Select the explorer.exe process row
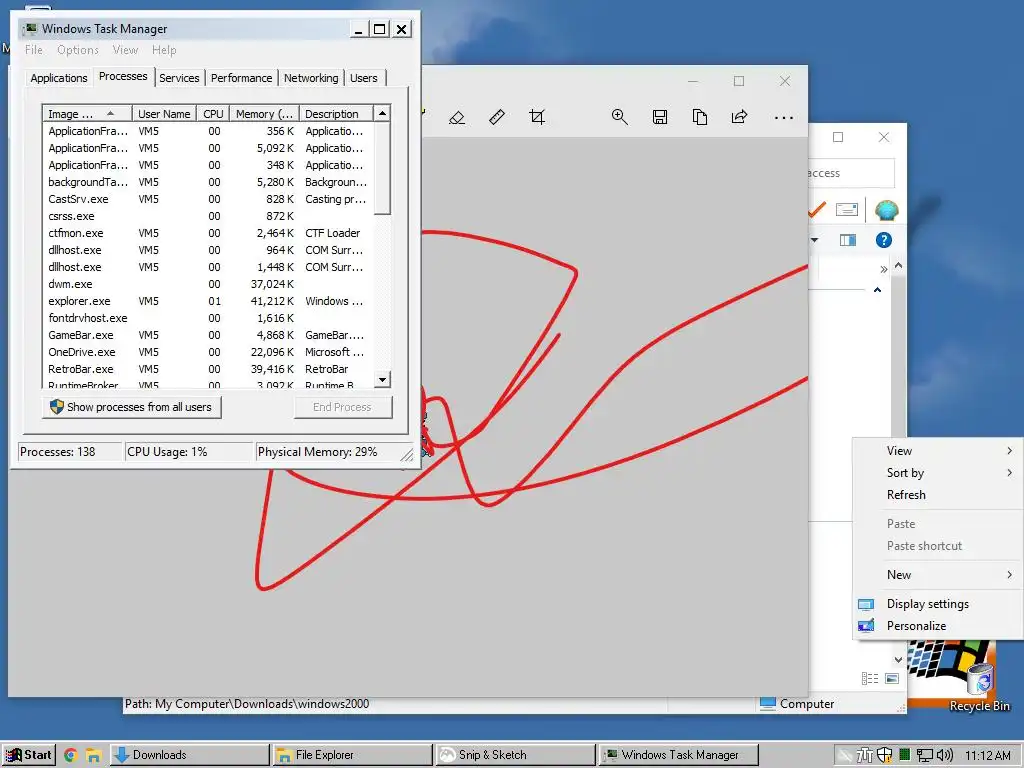The width and height of the screenshot is (1024, 768). tap(208, 301)
